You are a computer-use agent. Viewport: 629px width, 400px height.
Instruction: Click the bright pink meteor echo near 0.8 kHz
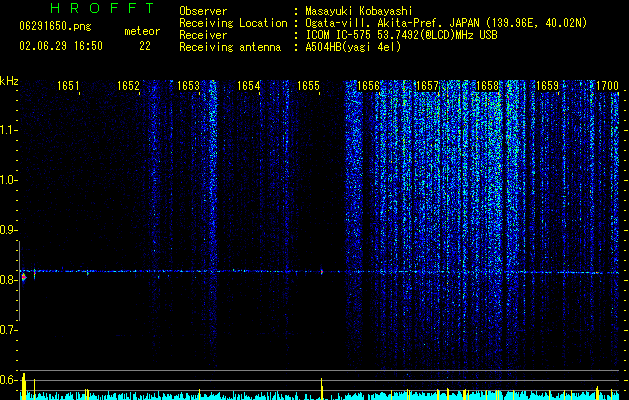point(24,277)
